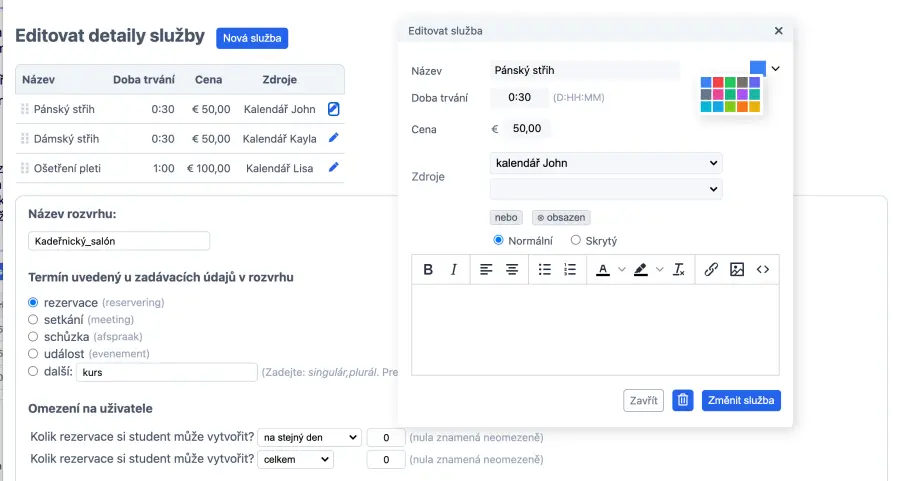Open the kalendář John resource dropdown
The height and width of the screenshot is (481, 900).
[x=605, y=163]
